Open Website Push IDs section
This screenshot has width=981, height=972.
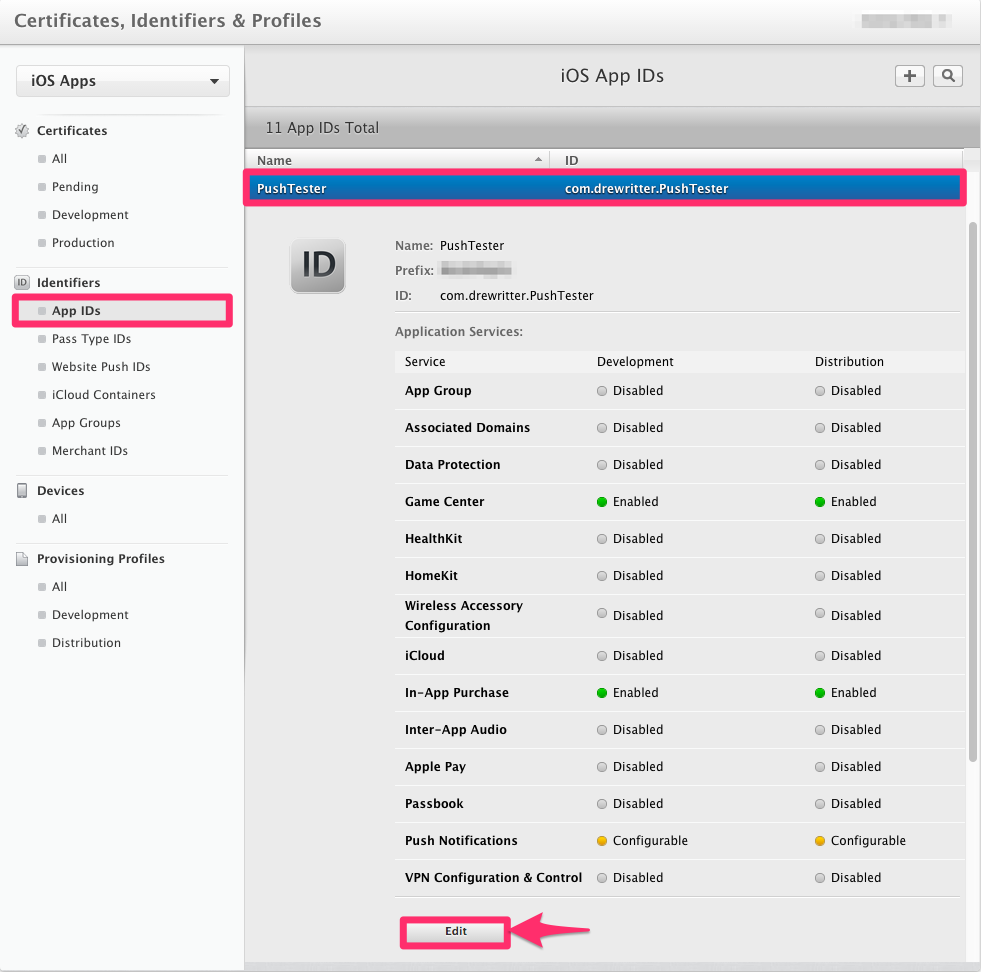point(101,367)
